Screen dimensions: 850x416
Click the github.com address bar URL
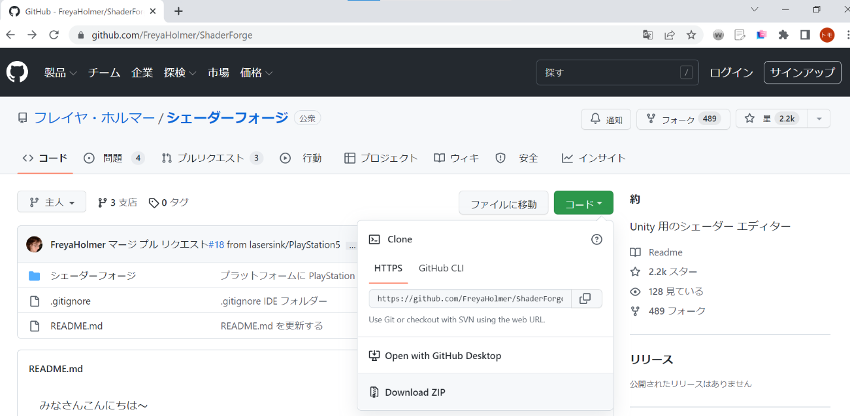pyautogui.click(x=172, y=35)
